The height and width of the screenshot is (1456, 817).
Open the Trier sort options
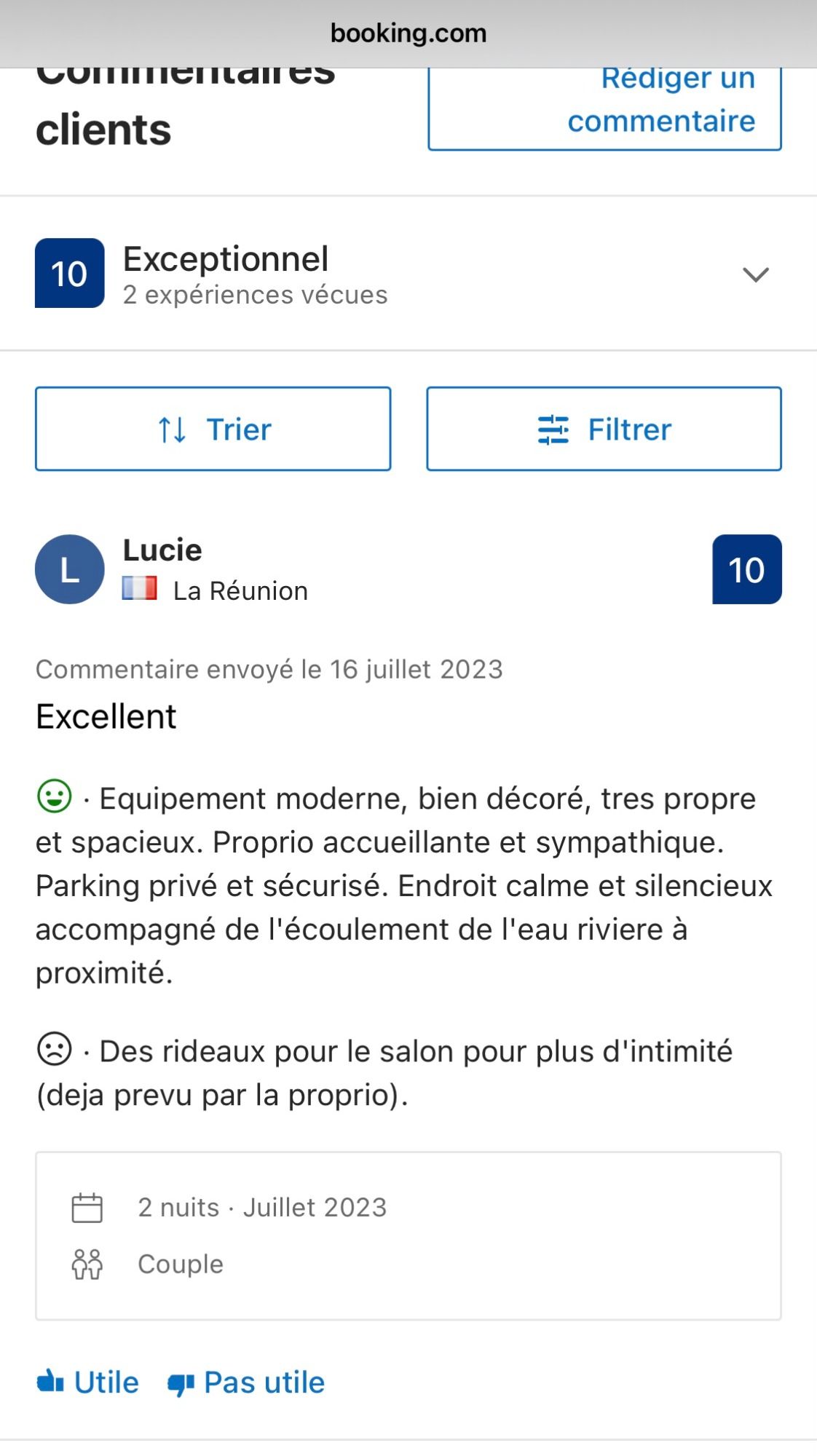point(213,429)
